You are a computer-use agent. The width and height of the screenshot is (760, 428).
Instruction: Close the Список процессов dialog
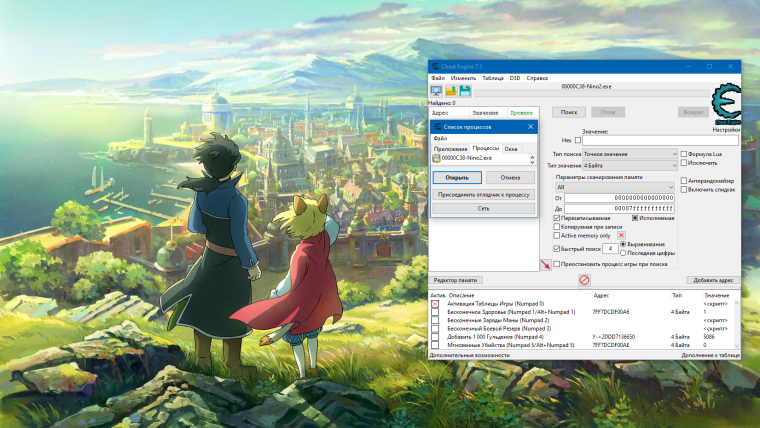[530, 127]
